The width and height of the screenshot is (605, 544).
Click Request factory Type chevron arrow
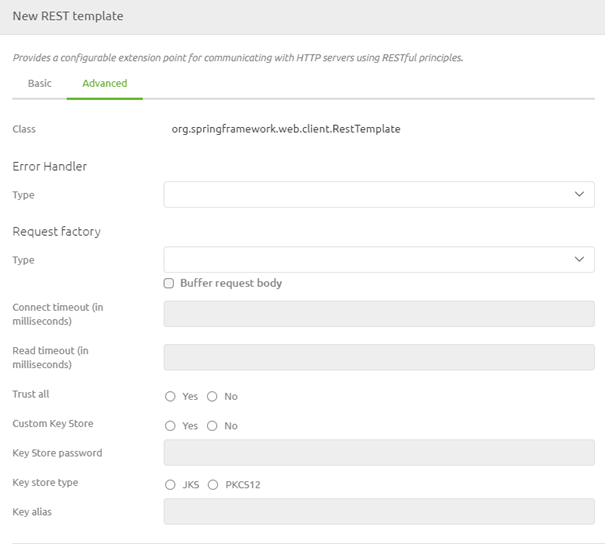579,259
